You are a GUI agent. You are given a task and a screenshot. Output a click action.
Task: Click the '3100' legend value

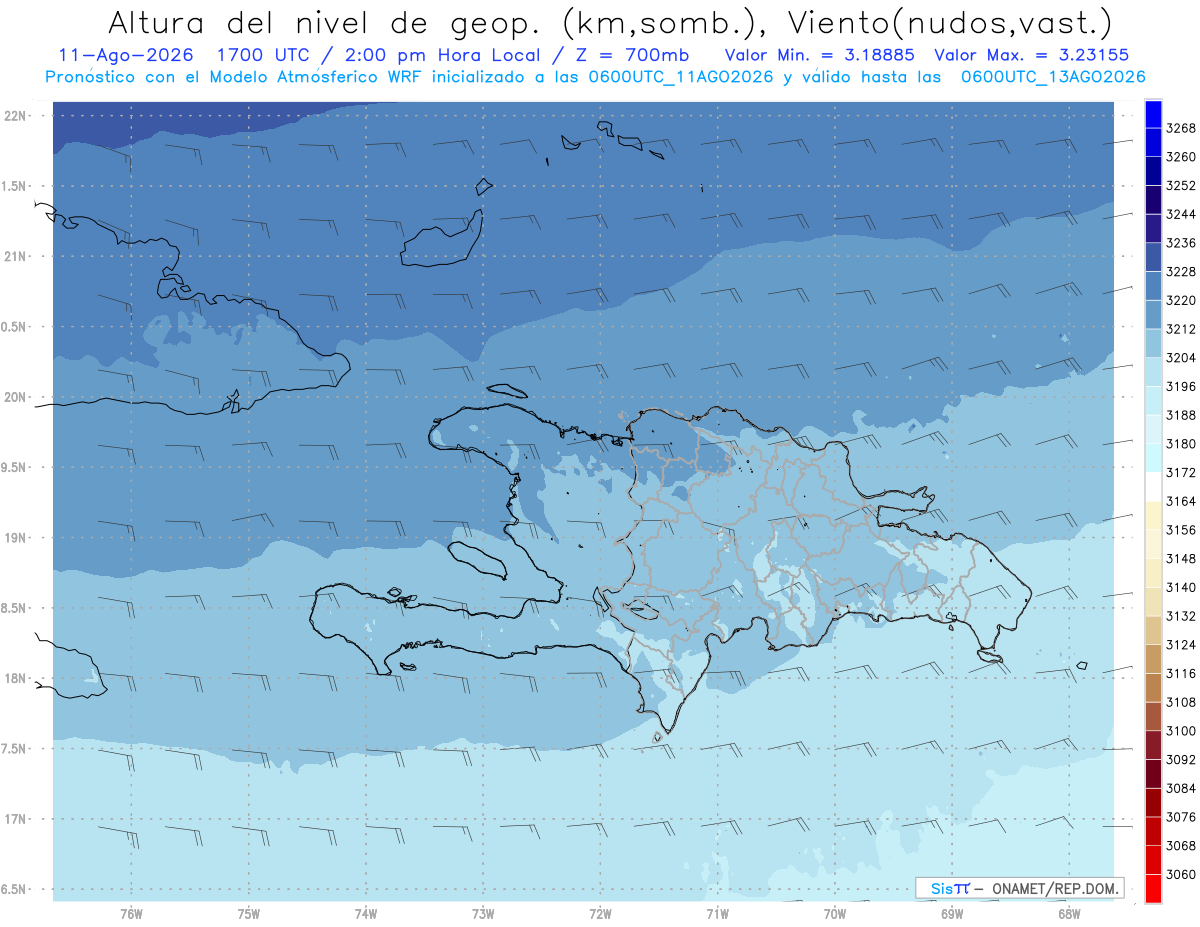pos(1181,731)
